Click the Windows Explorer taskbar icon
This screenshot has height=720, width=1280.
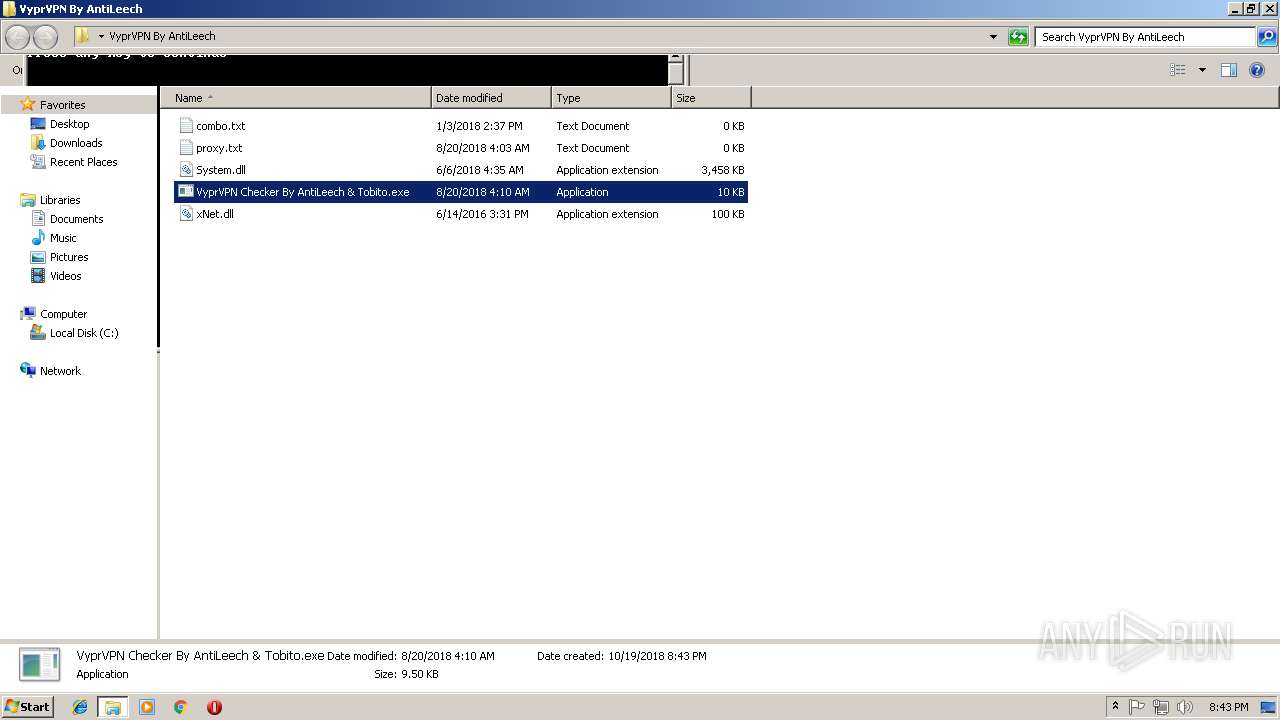tap(113, 707)
